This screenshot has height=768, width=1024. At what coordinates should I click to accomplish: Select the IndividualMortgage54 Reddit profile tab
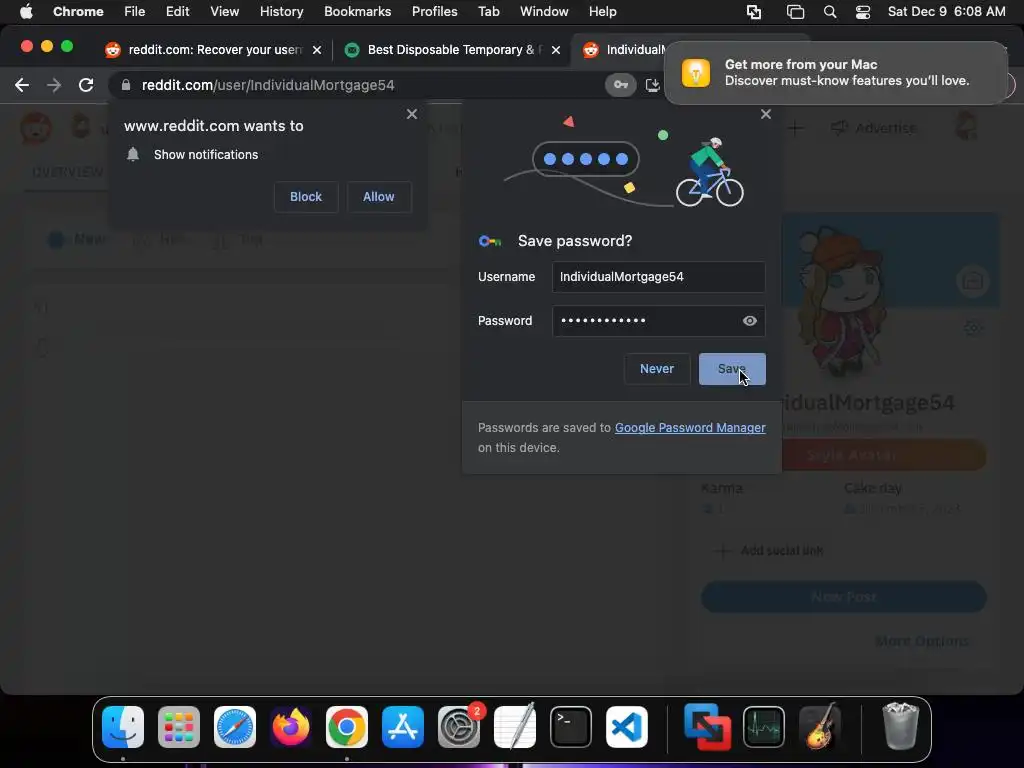tap(627, 50)
